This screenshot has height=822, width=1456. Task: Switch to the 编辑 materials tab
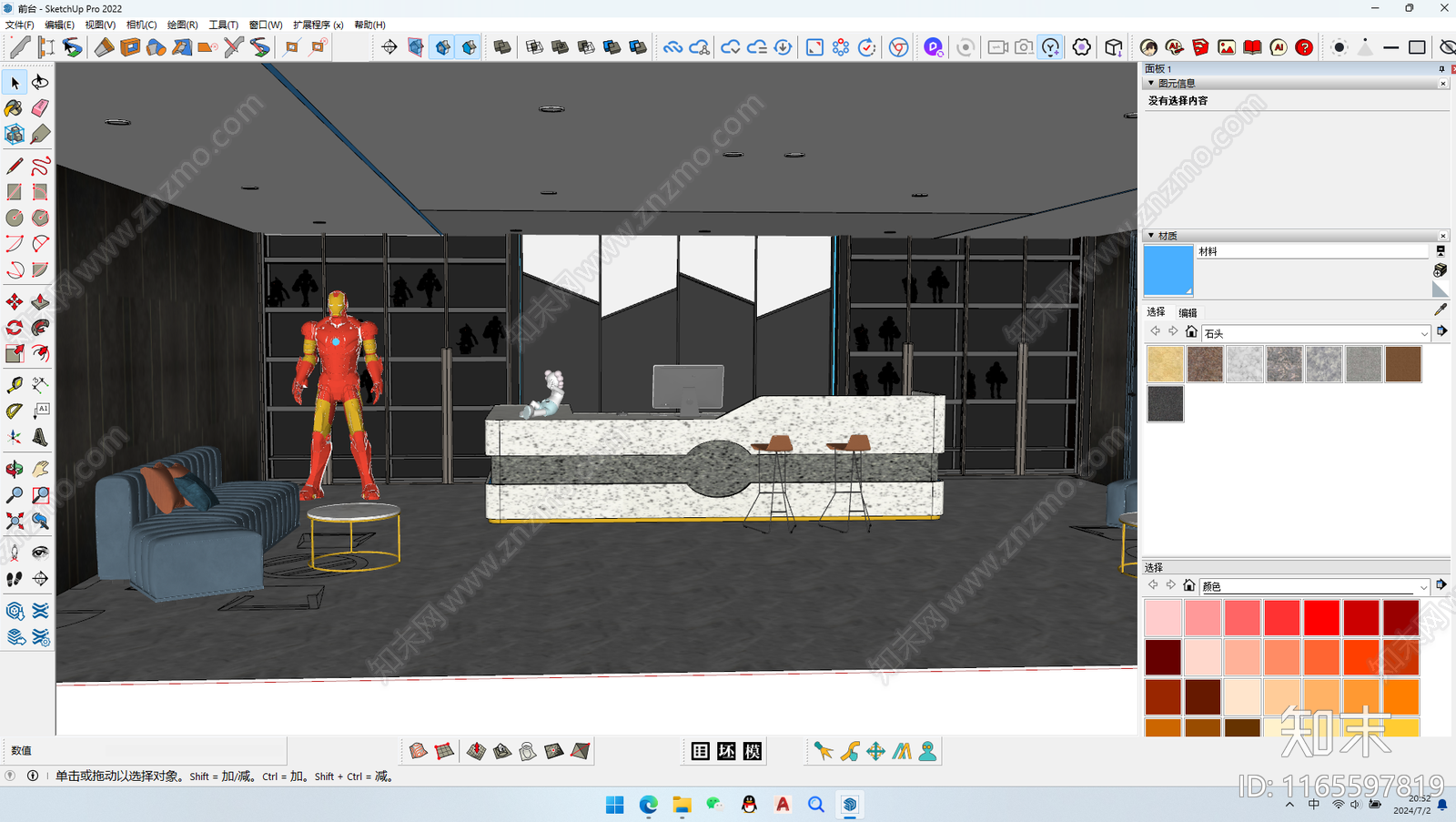click(1188, 312)
